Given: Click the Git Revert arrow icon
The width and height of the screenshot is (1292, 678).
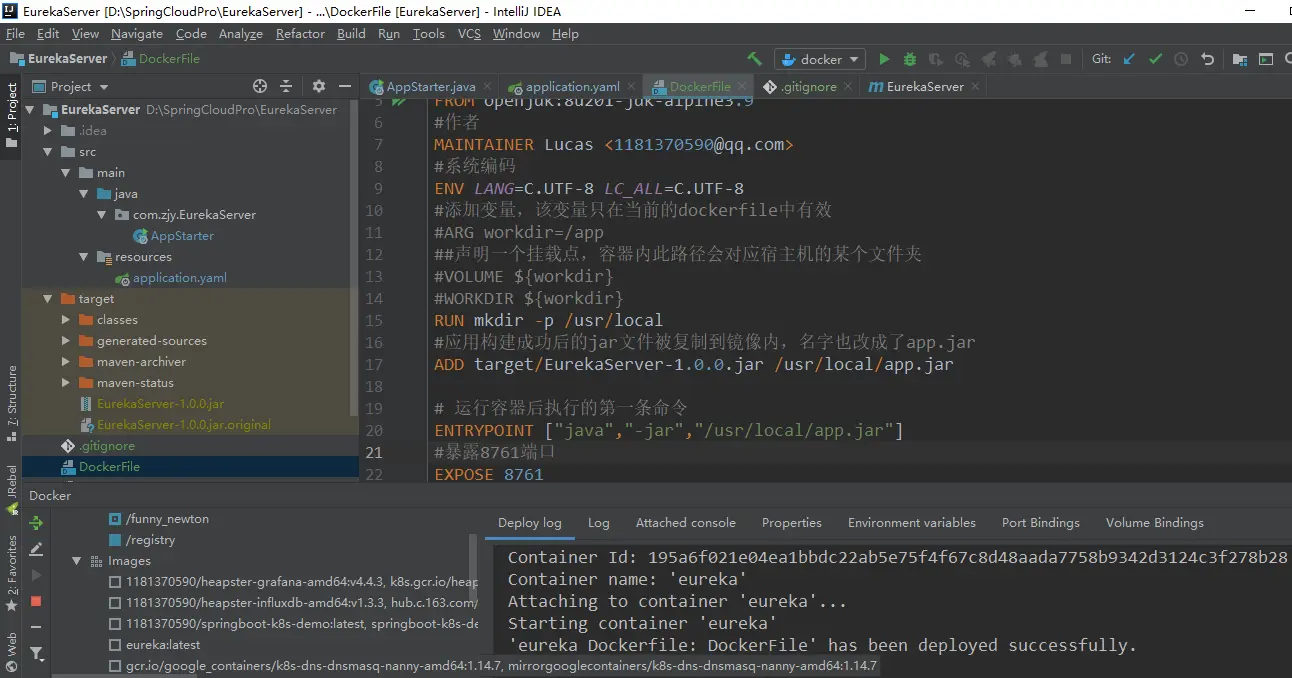Looking at the screenshot, I should pyautogui.click(x=1207, y=59).
